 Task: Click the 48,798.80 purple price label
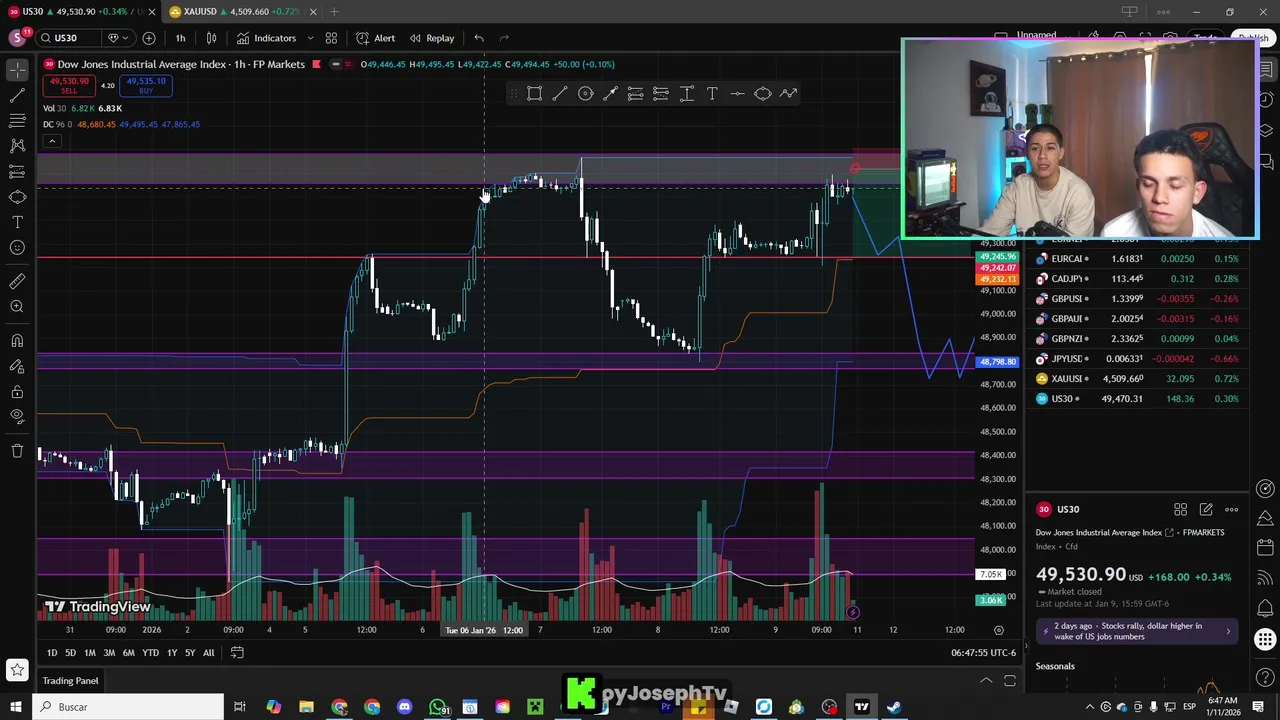pos(998,362)
